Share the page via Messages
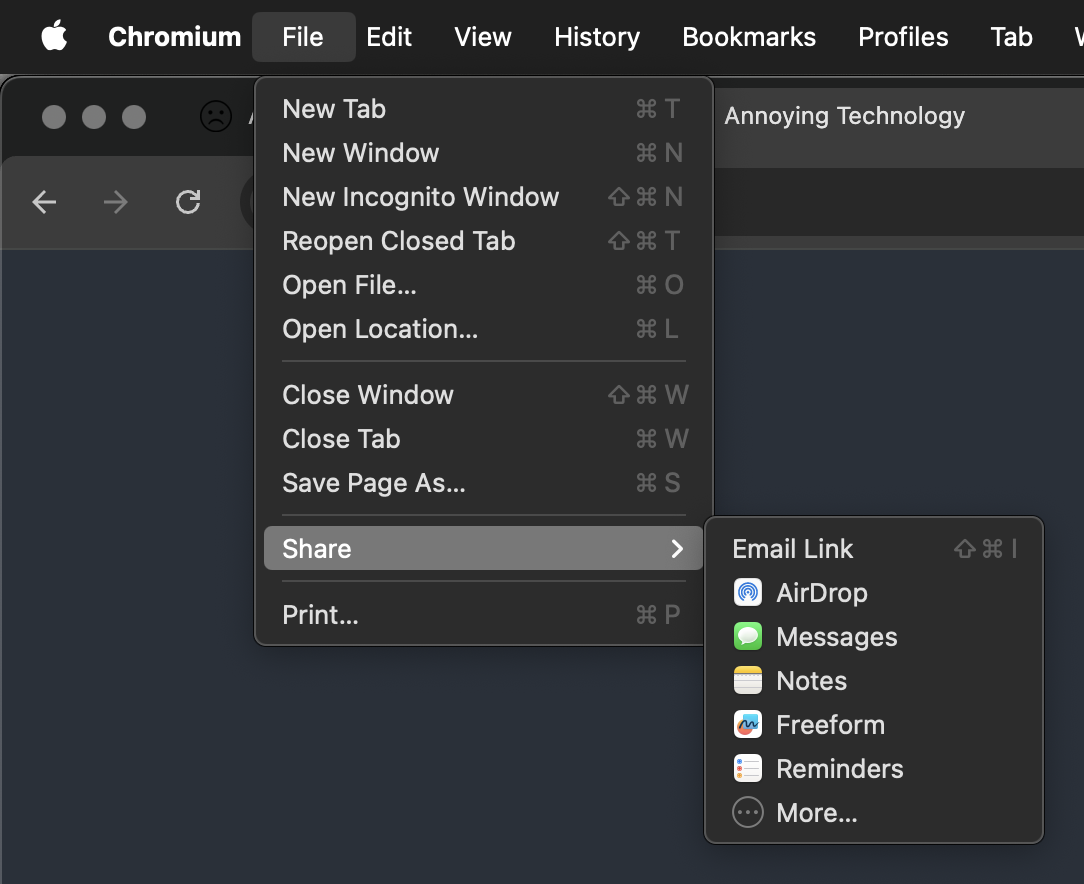1084x884 pixels. point(873,637)
